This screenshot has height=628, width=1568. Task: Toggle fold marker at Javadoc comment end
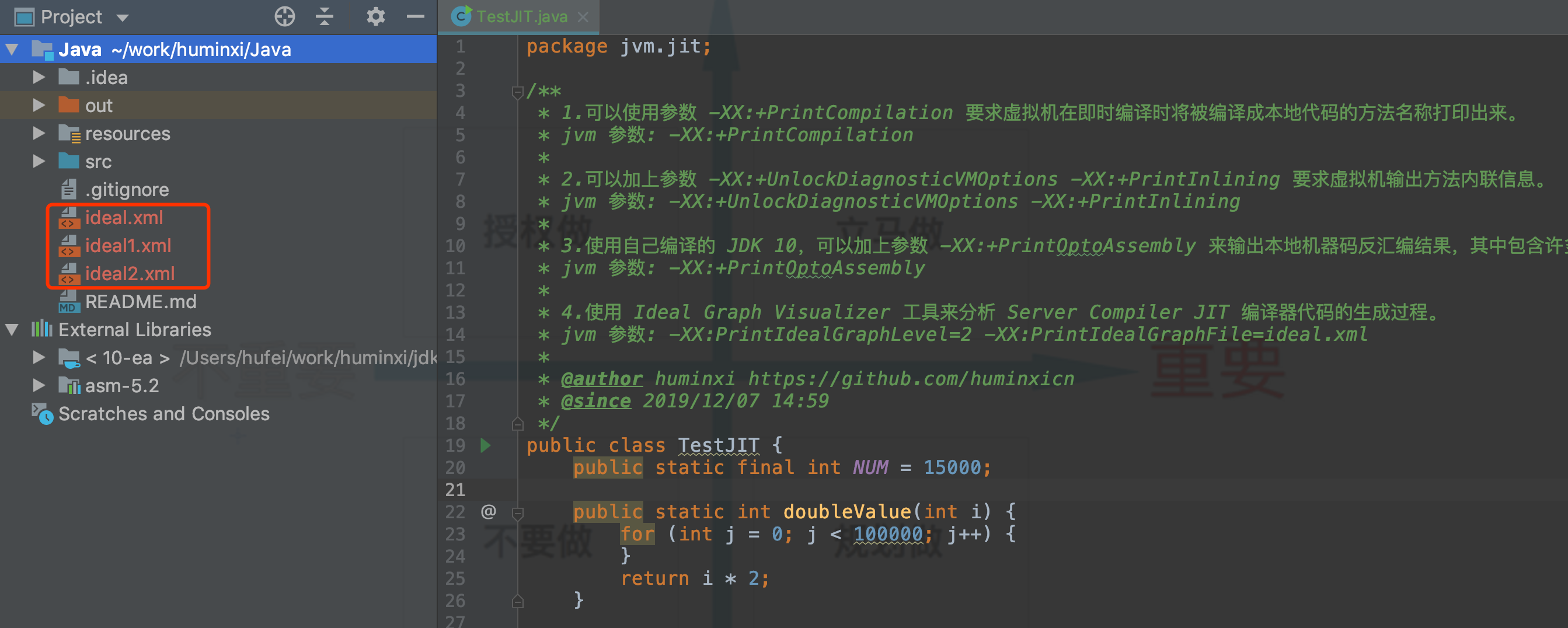517,424
